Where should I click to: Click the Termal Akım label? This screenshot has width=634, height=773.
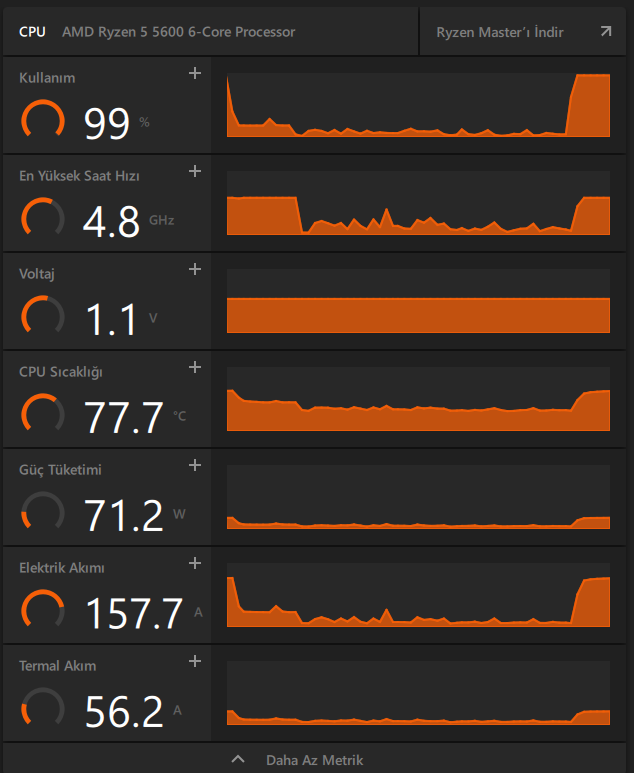(58, 666)
